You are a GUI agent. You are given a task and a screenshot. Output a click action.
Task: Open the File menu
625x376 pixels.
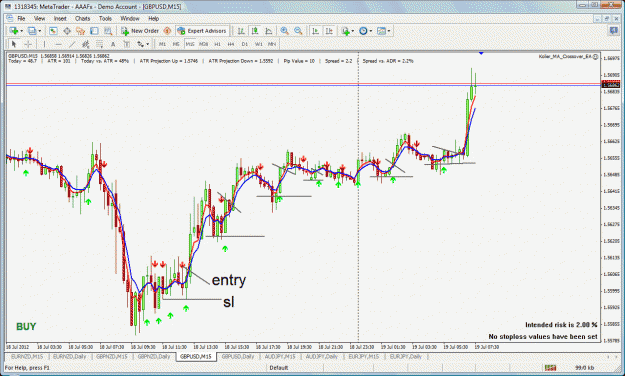point(21,18)
